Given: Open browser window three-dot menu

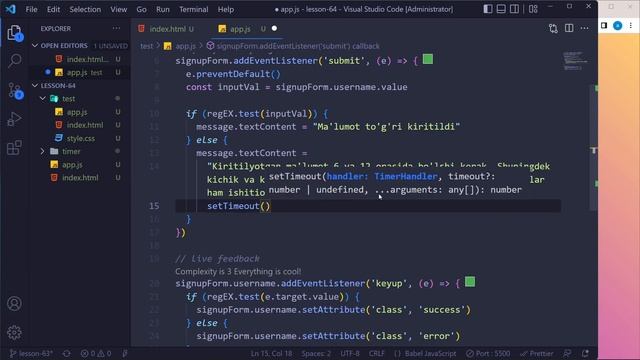Looking at the screenshot, I should point(631,26).
